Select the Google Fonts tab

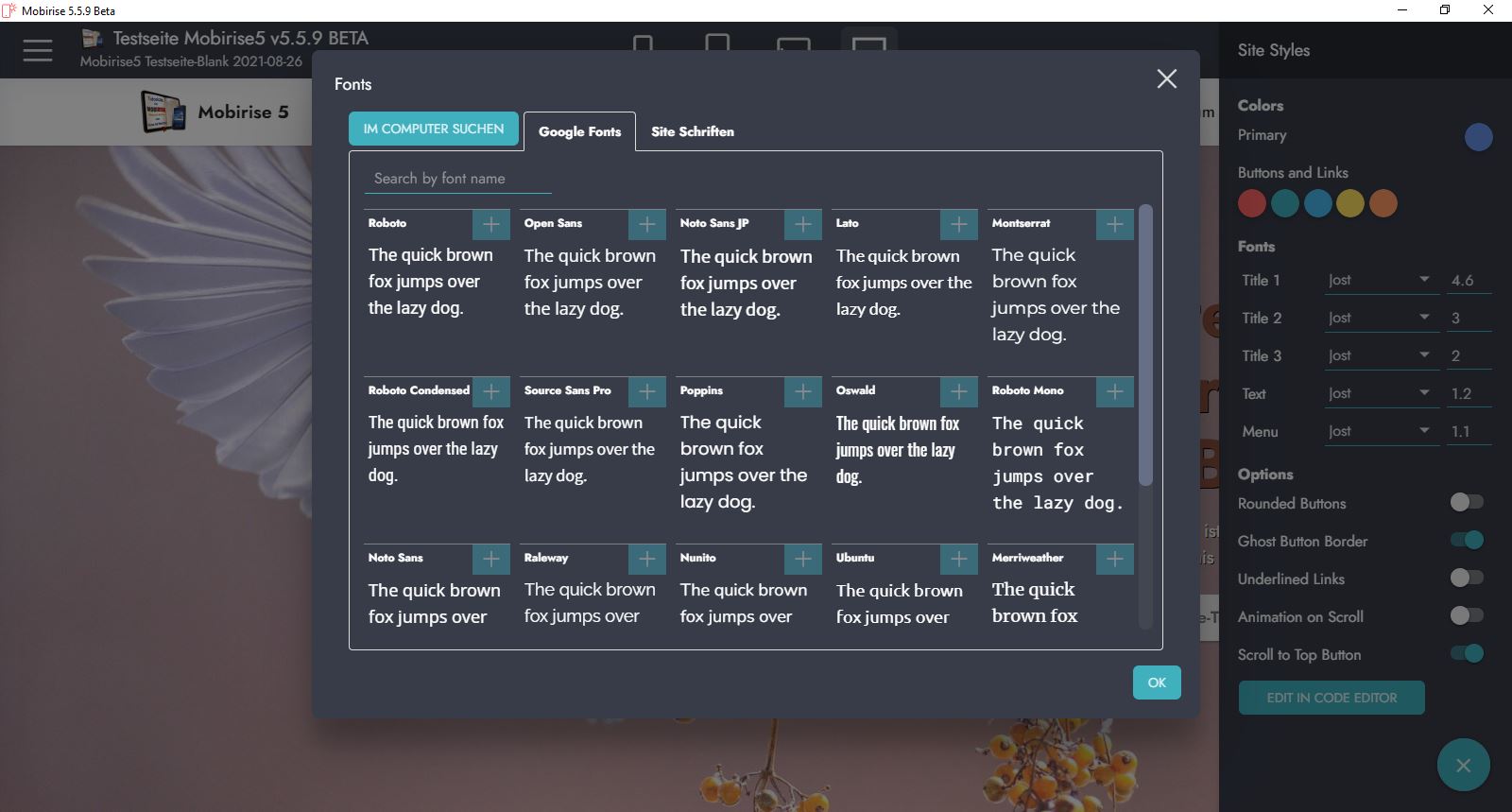click(579, 131)
